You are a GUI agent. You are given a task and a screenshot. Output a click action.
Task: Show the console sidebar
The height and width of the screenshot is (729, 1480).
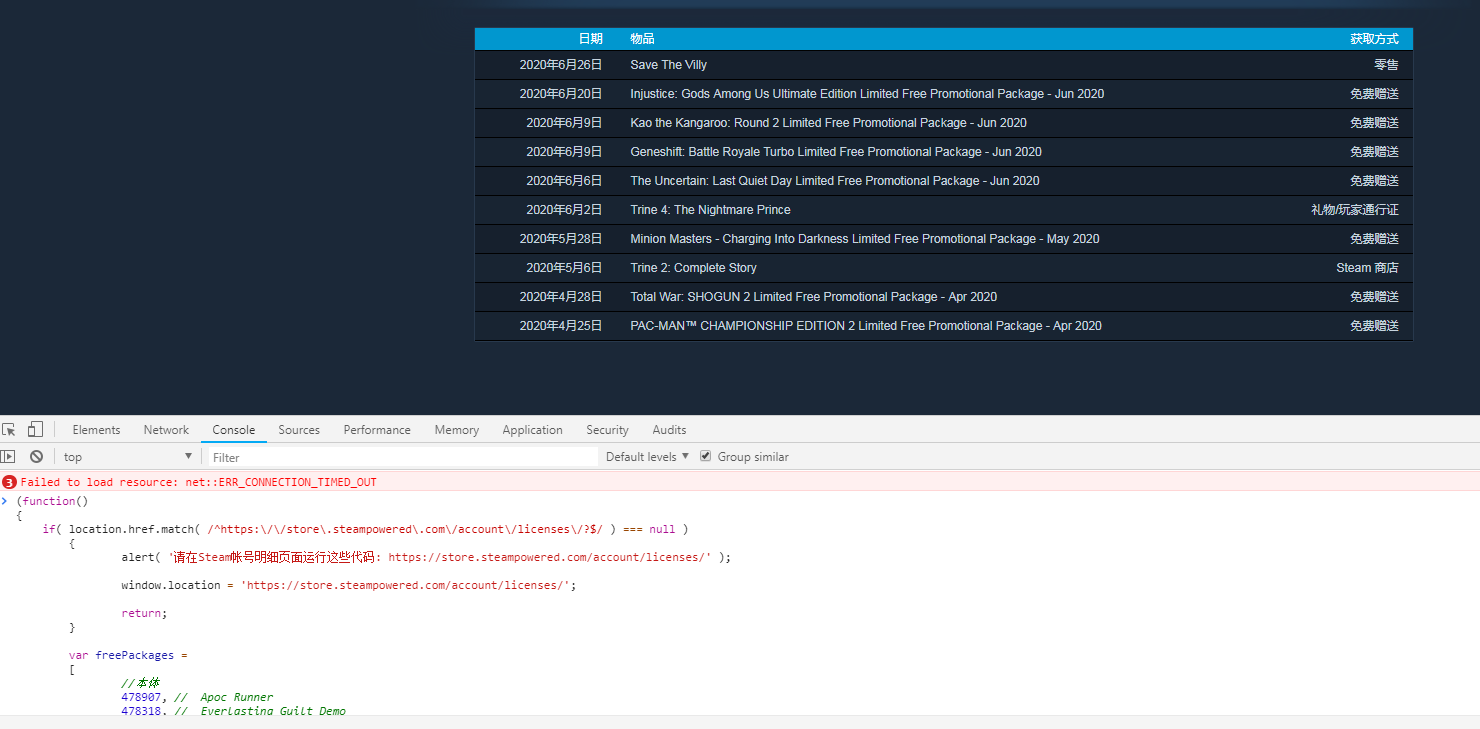coord(9,457)
